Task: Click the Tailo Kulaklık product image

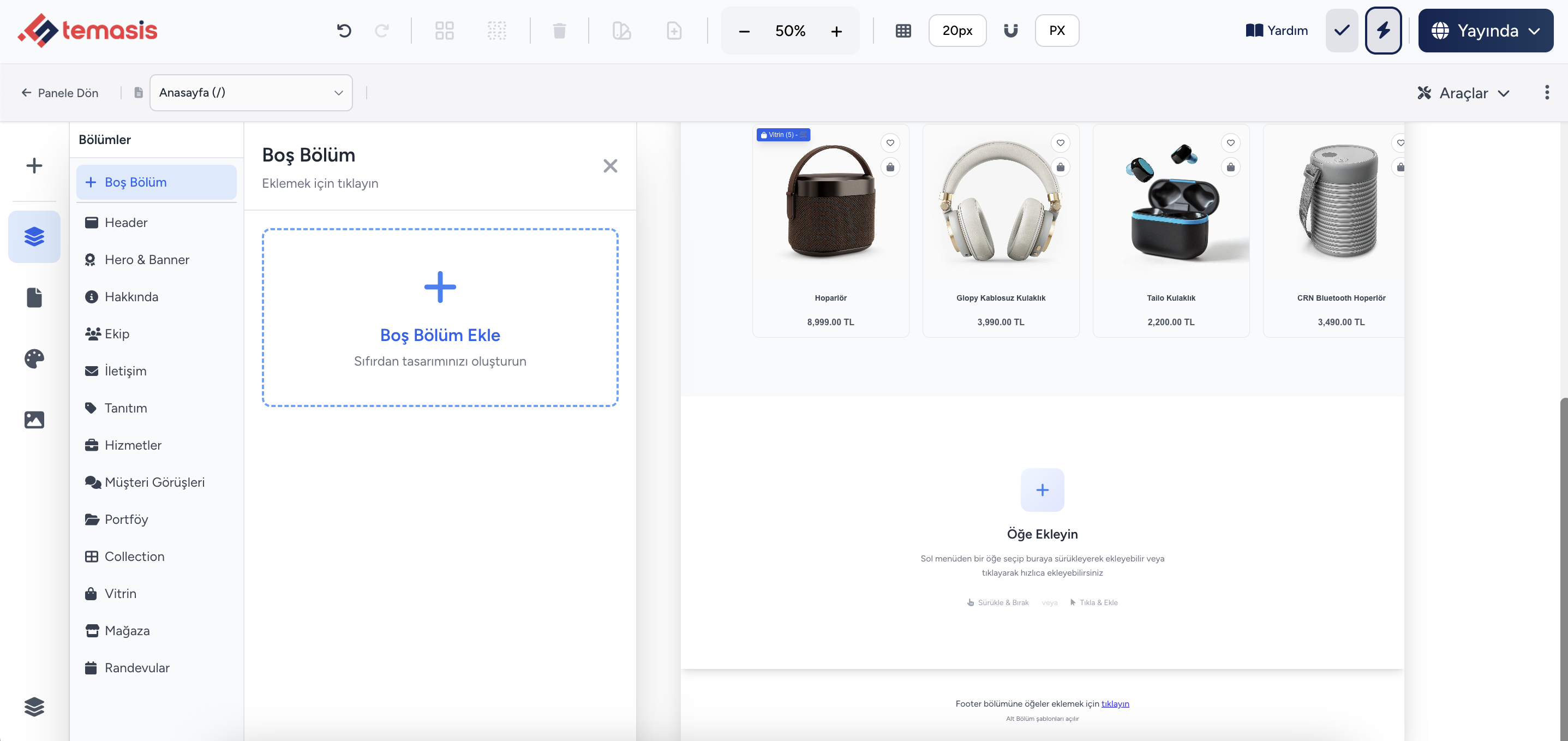Action: pos(1171,203)
